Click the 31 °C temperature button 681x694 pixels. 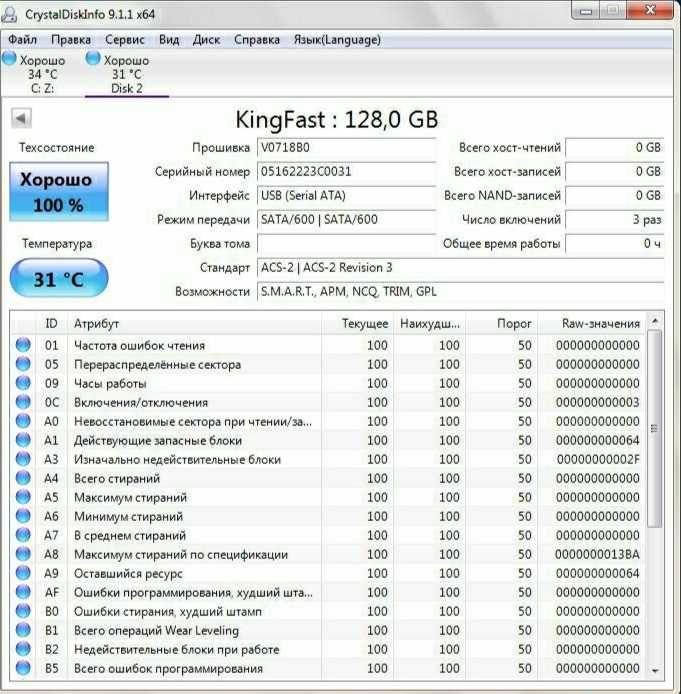[59, 278]
